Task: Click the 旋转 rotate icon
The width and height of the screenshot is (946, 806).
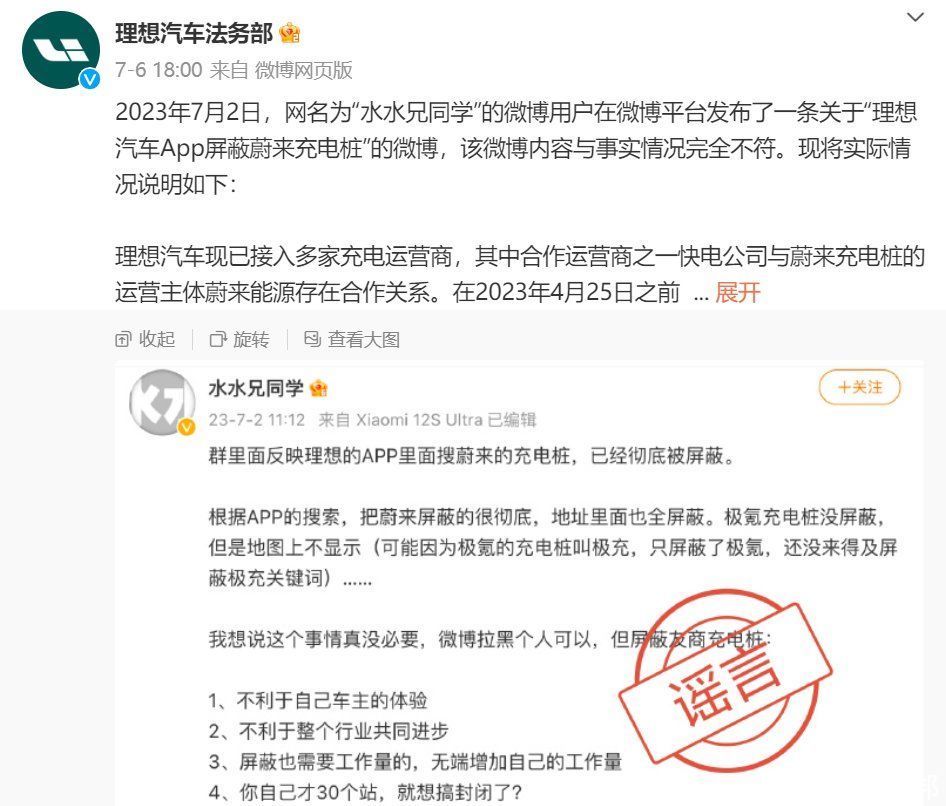Action: point(217,340)
